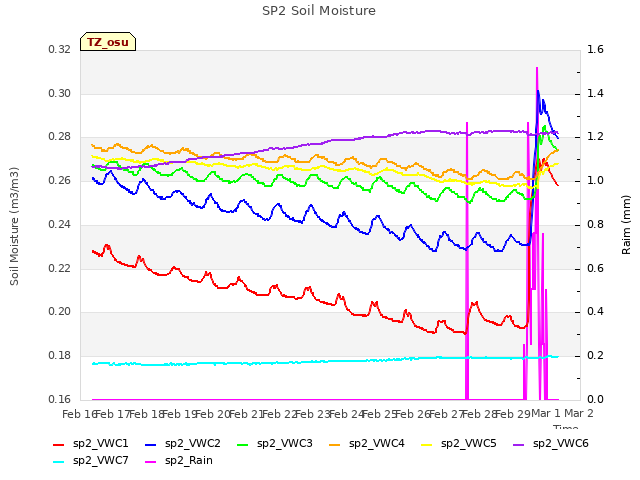Click the 0.30 left axis tick label
The image size is (640, 480).
point(59,93)
